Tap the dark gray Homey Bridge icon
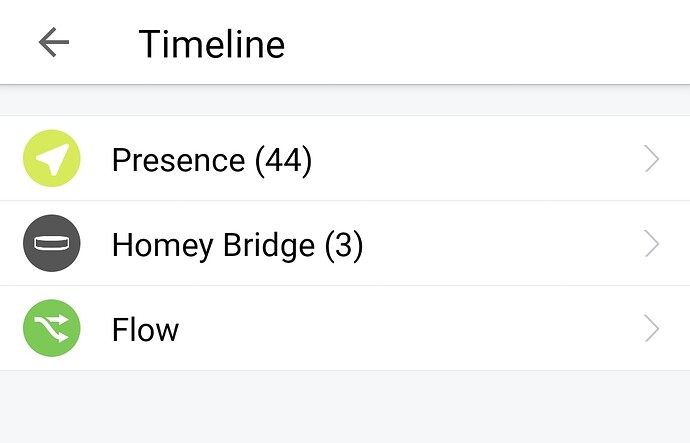This screenshot has height=443, width=690. [51, 244]
